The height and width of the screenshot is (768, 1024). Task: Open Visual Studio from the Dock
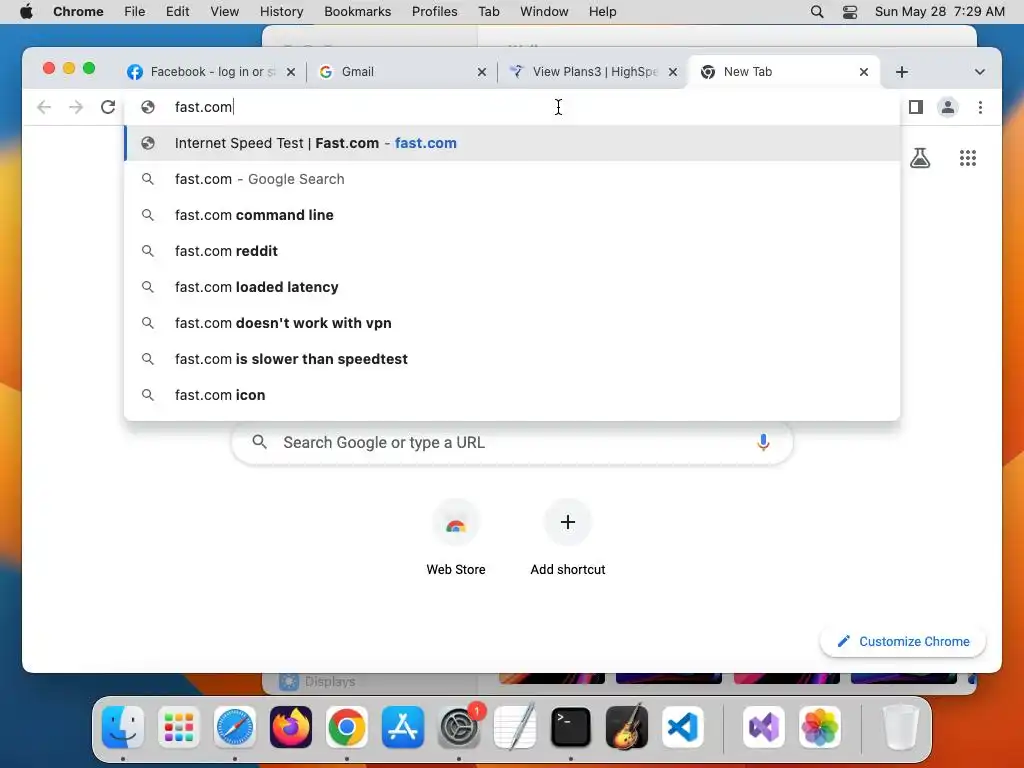coord(763,727)
